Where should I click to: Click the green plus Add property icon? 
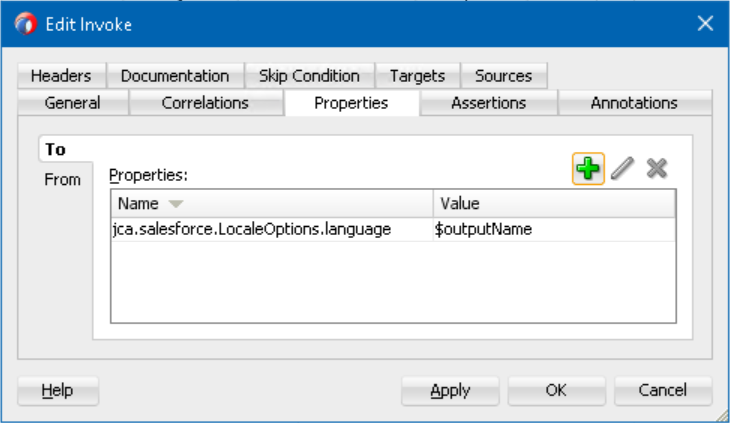pos(588,169)
